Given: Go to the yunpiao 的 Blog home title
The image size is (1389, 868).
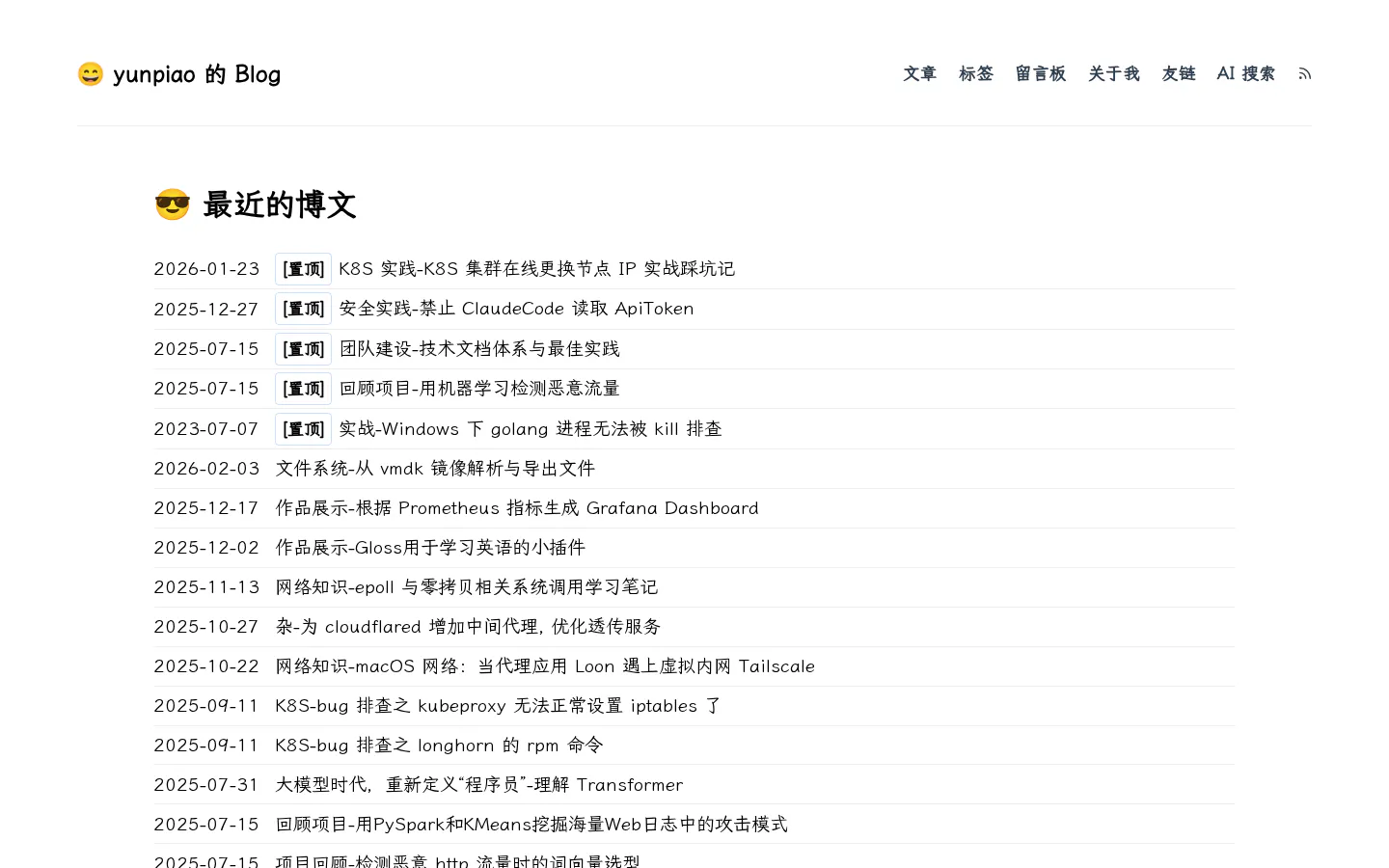Looking at the screenshot, I should [x=179, y=74].
